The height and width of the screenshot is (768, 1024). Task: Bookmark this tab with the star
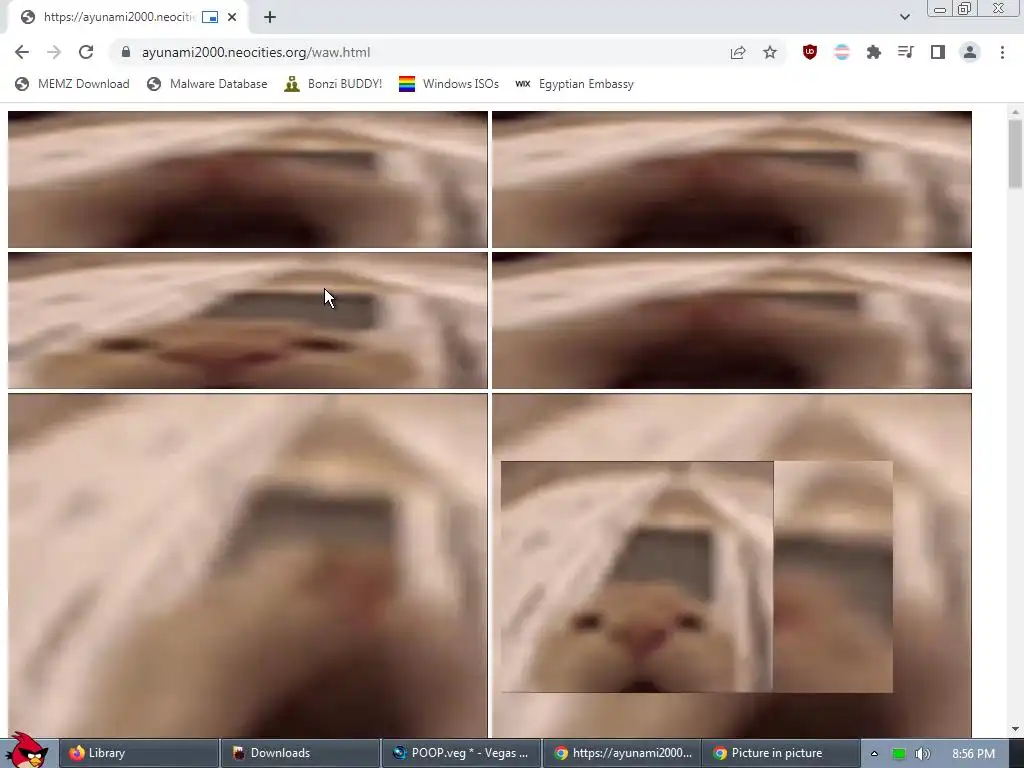770,52
